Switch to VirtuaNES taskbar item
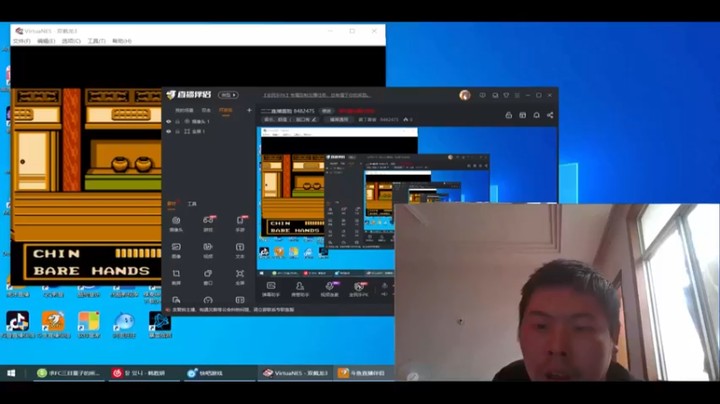 295,373
